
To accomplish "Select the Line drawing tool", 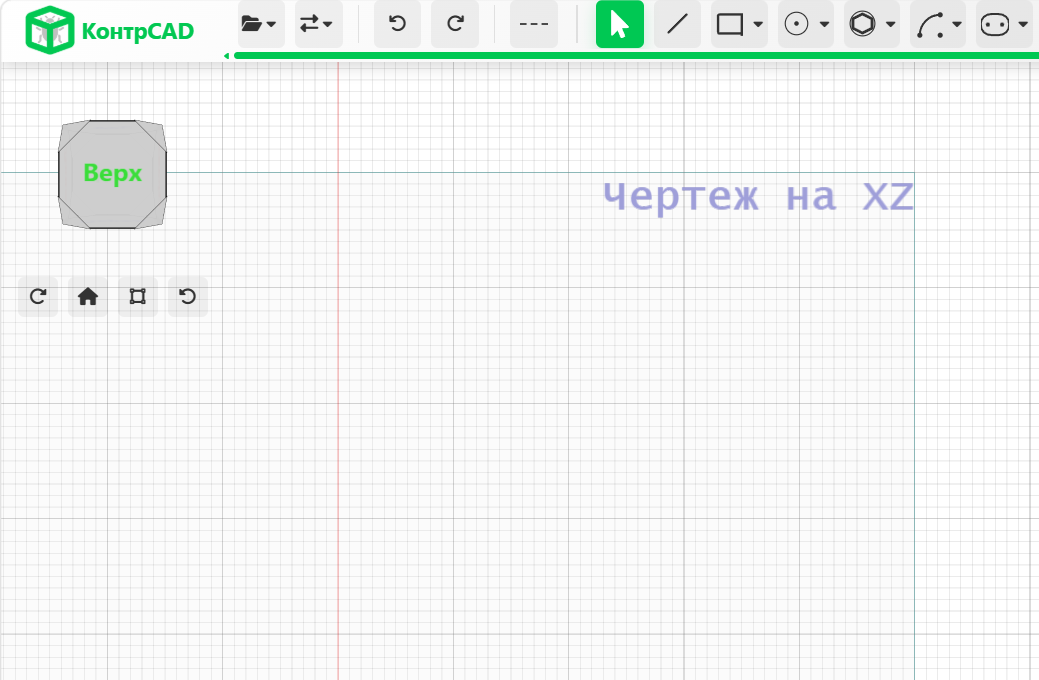I will point(677,24).
